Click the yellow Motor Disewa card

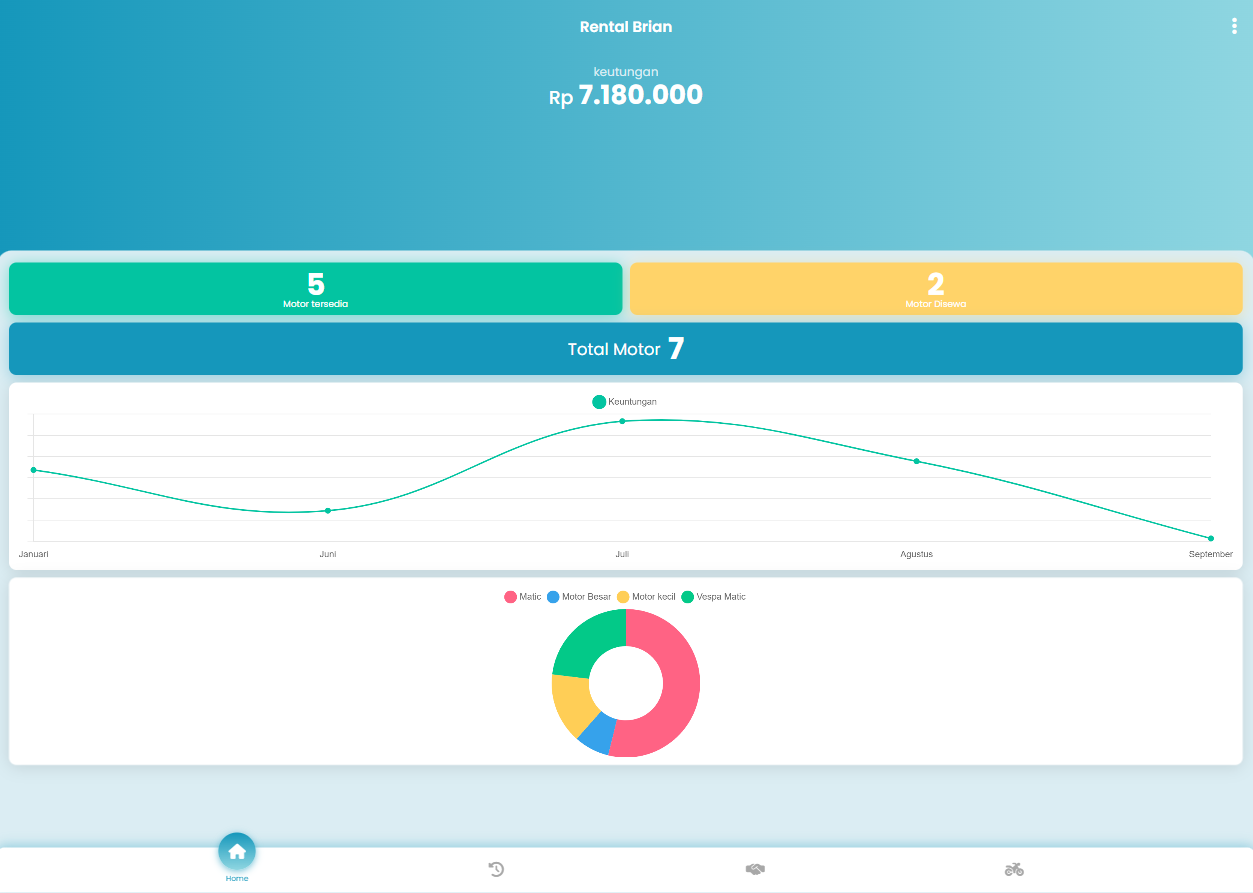tap(936, 289)
